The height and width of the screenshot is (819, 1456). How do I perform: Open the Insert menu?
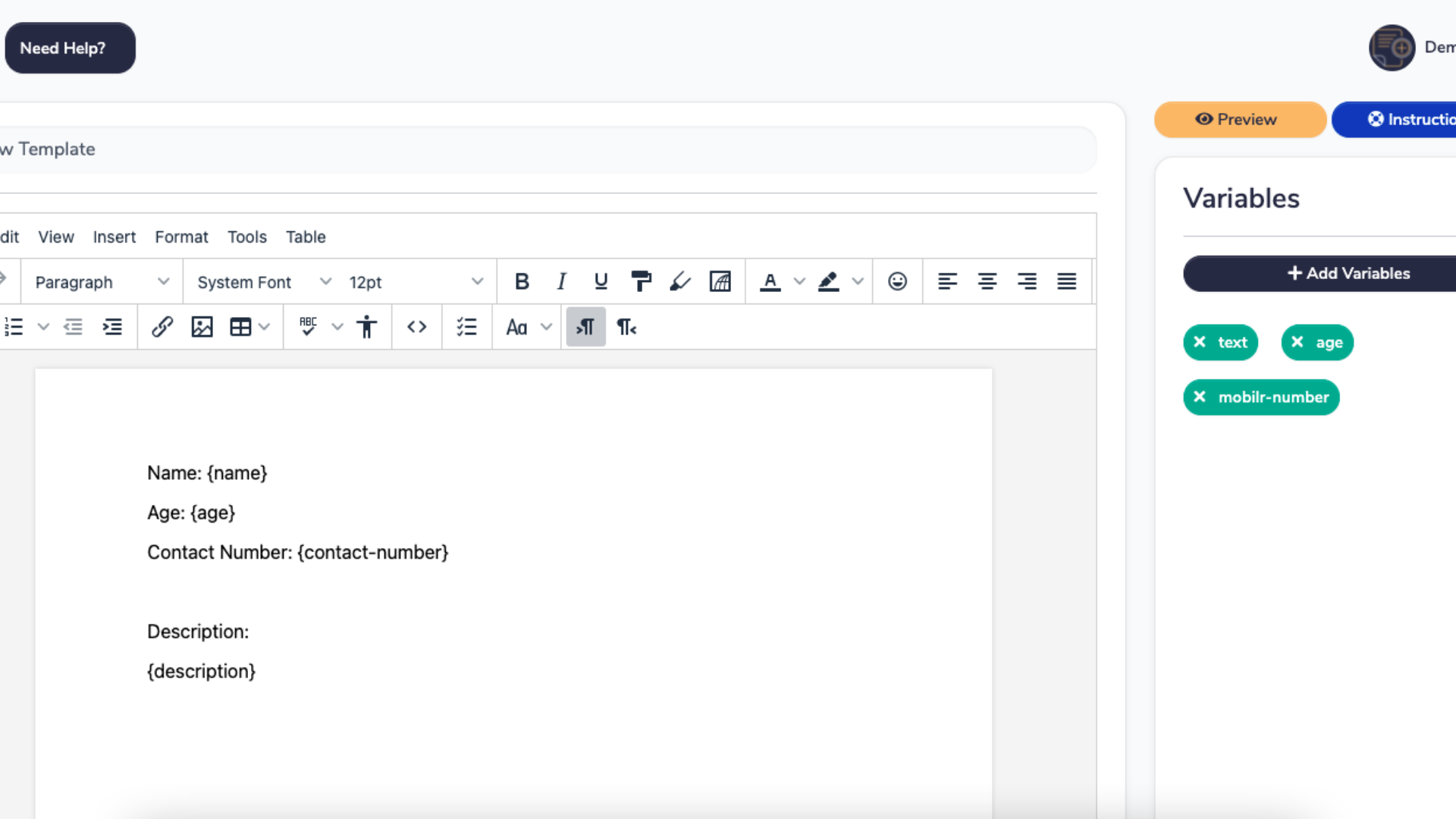(115, 237)
